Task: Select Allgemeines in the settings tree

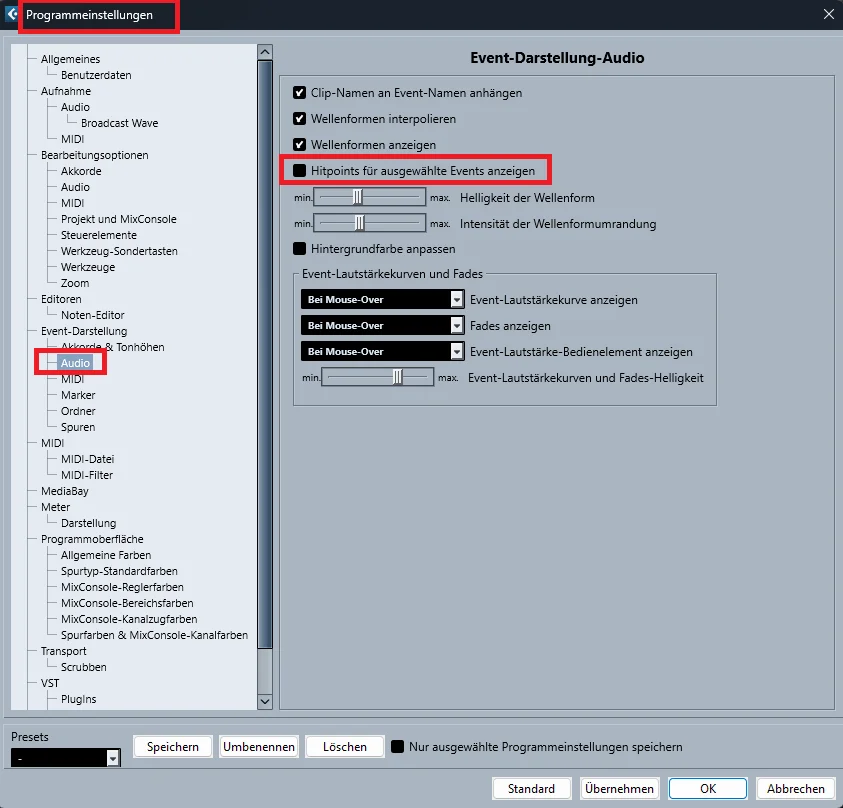Action: (70, 59)
